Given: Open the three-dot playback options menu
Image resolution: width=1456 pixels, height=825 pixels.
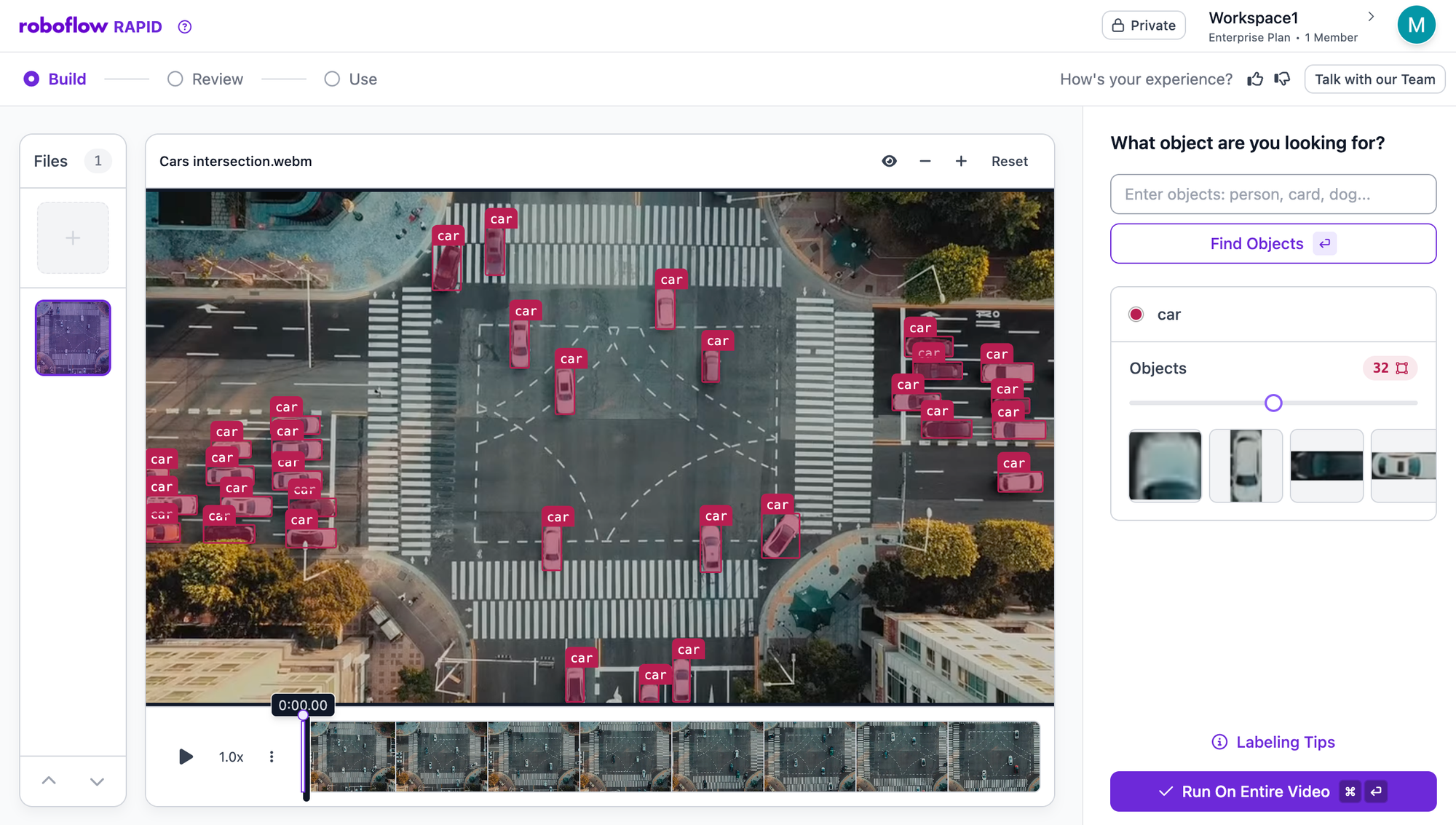Looking at the screenshot, I should pyautogui.click(x=272, y=757).
